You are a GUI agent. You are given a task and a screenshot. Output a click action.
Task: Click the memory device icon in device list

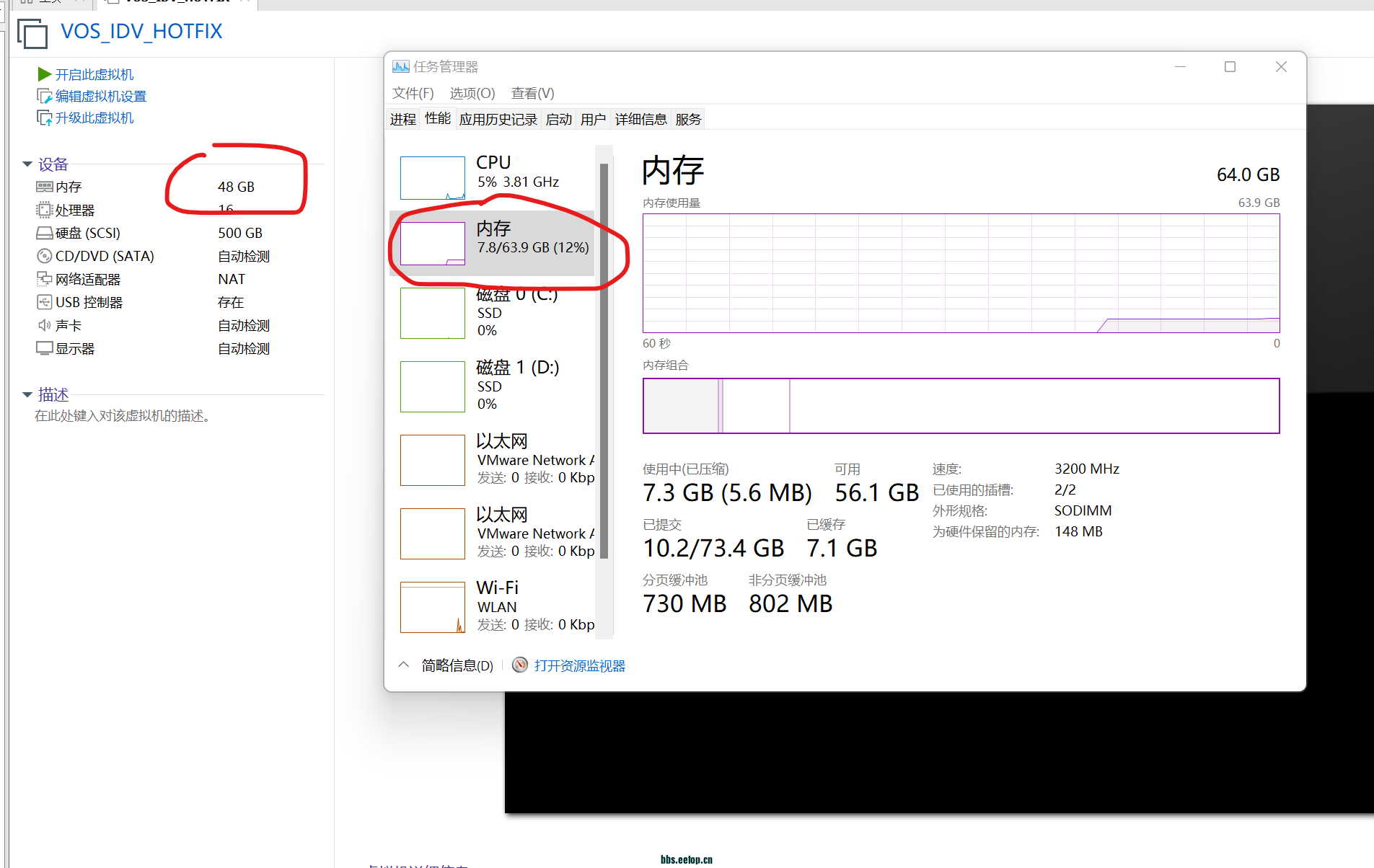(44, 187)
